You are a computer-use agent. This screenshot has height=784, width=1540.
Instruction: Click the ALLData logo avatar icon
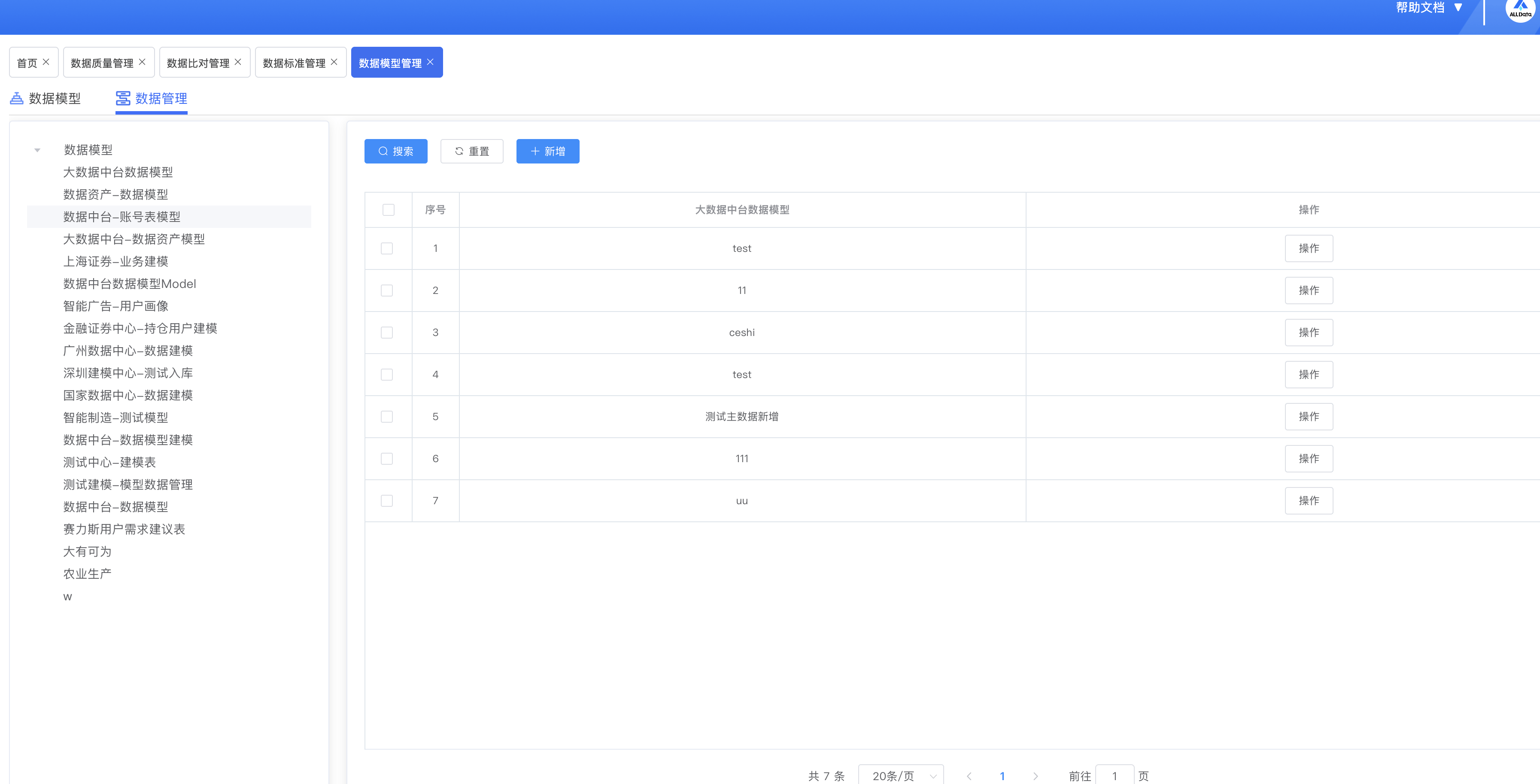tap(1520, 8)
